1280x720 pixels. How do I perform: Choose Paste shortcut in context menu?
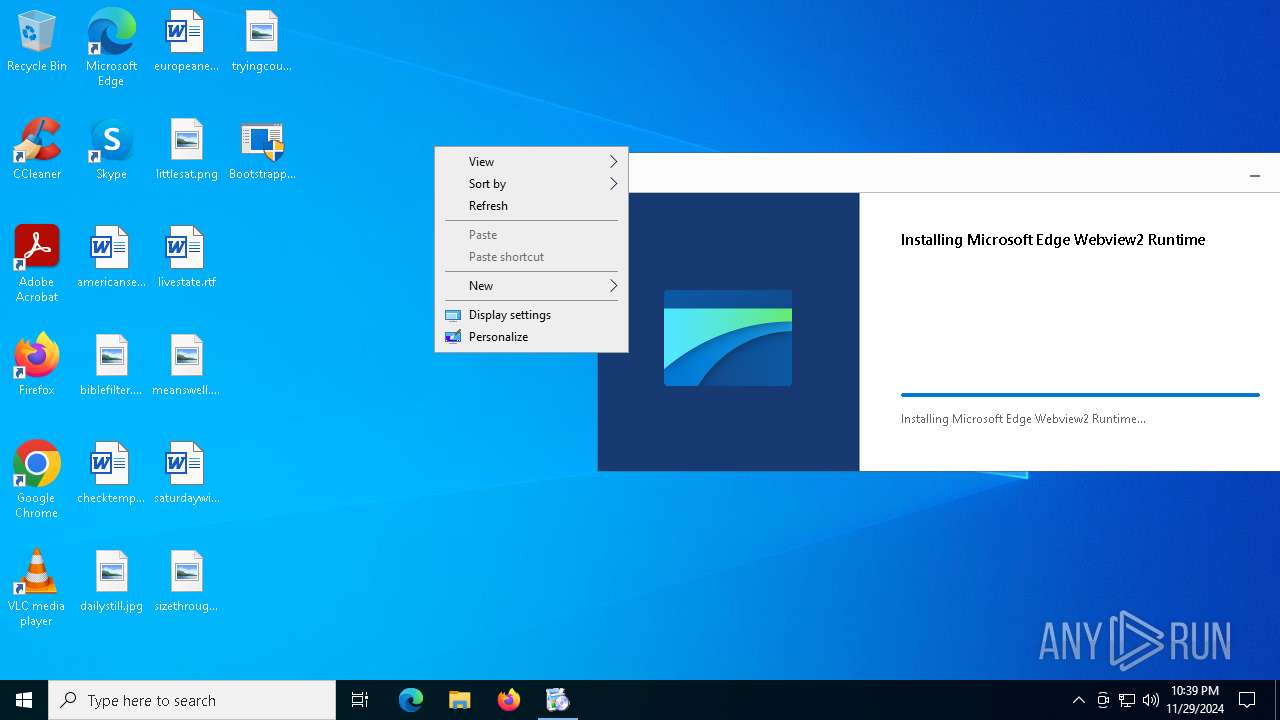tap(531, 257)
